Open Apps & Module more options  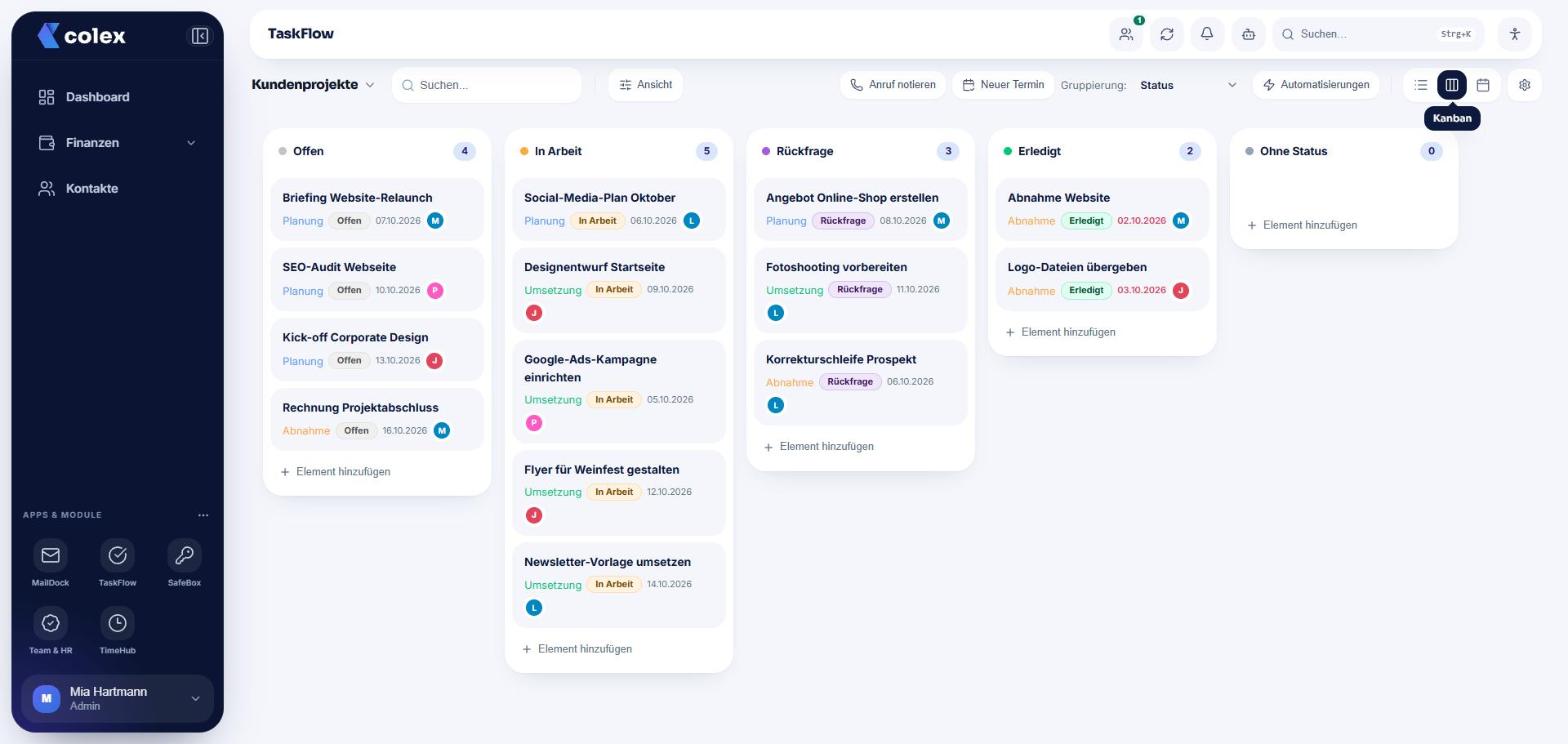click(x=203, y=515)
